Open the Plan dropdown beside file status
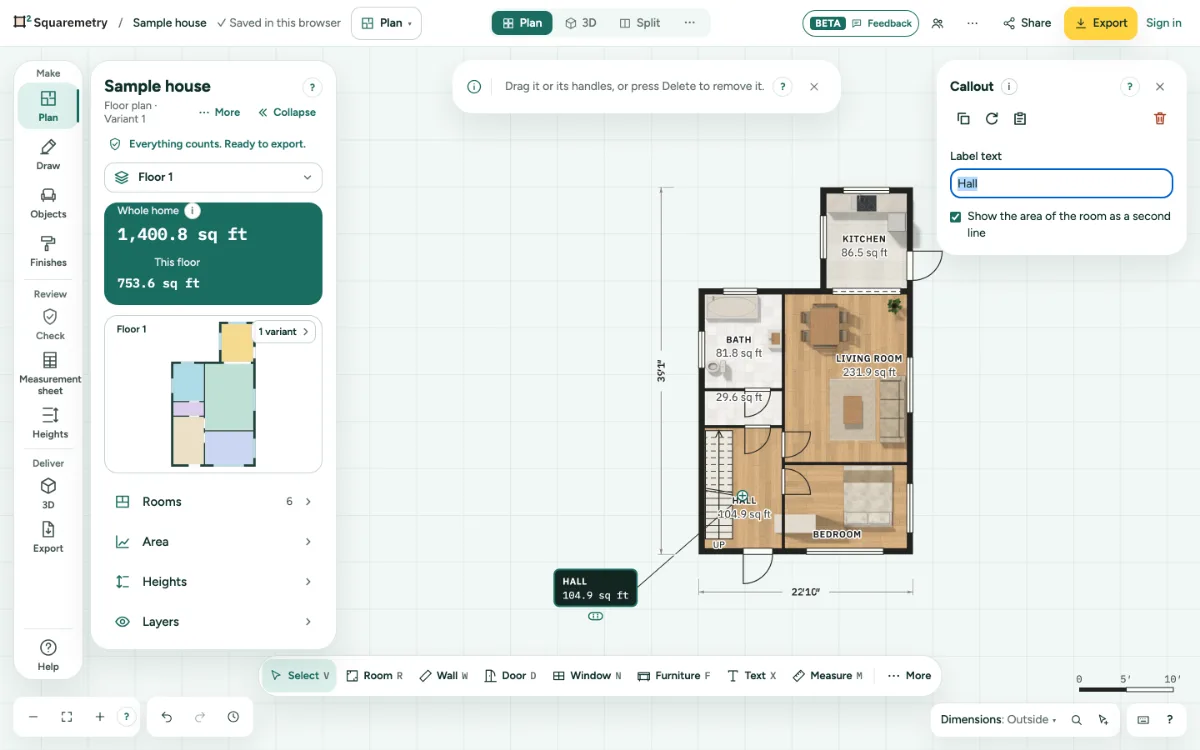The width and height of the screenshot is (1200, 750). (x=386, y=23)
